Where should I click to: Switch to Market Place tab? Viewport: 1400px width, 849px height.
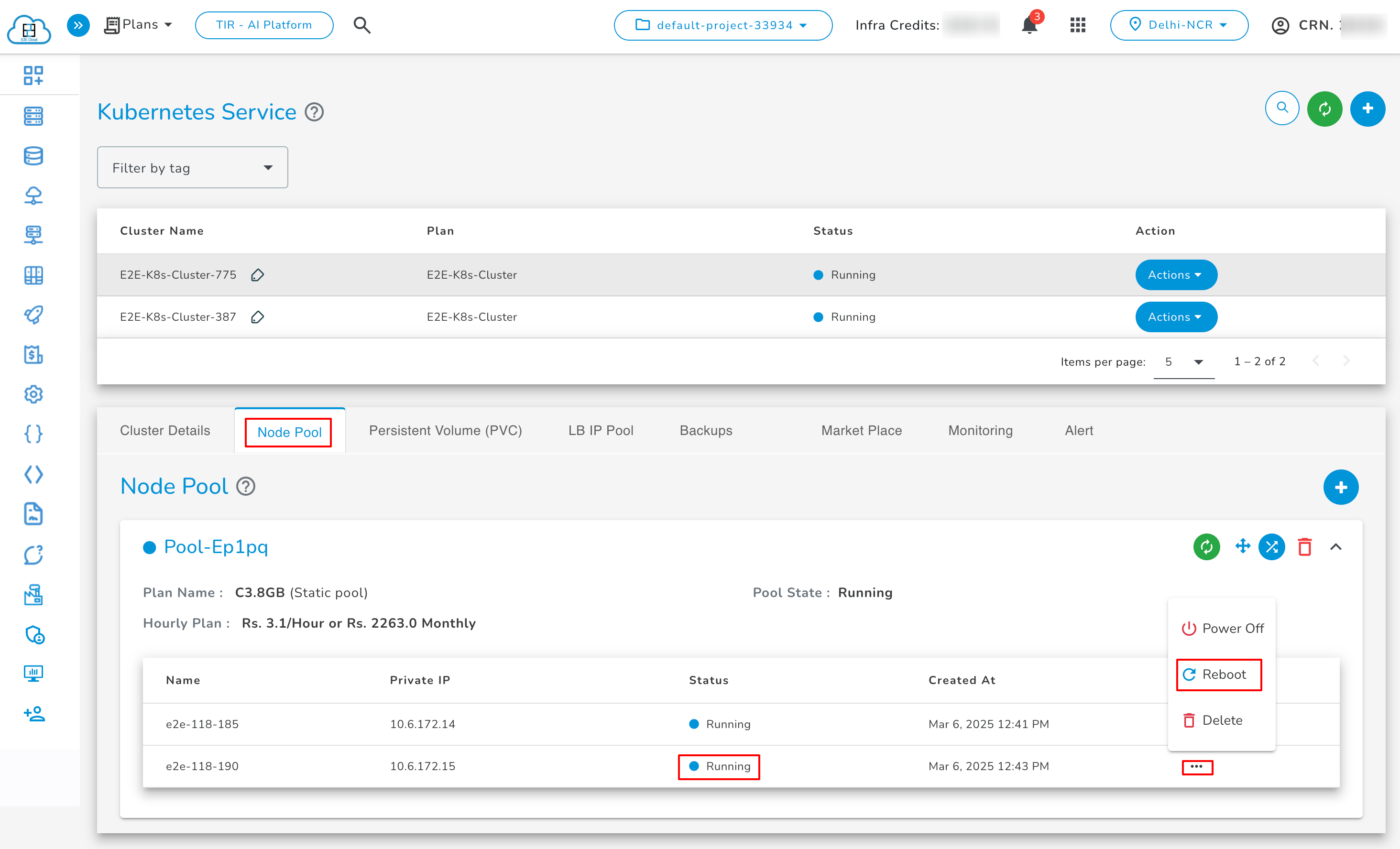coord(861,430)
